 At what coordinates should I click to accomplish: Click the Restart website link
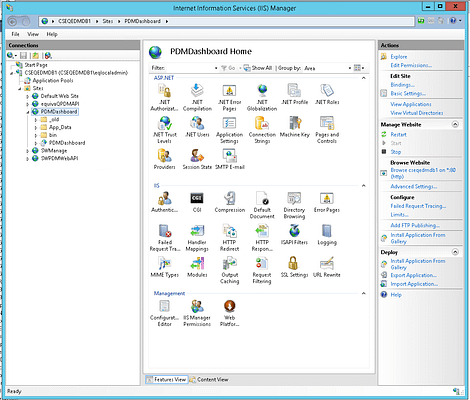(398, 135)
